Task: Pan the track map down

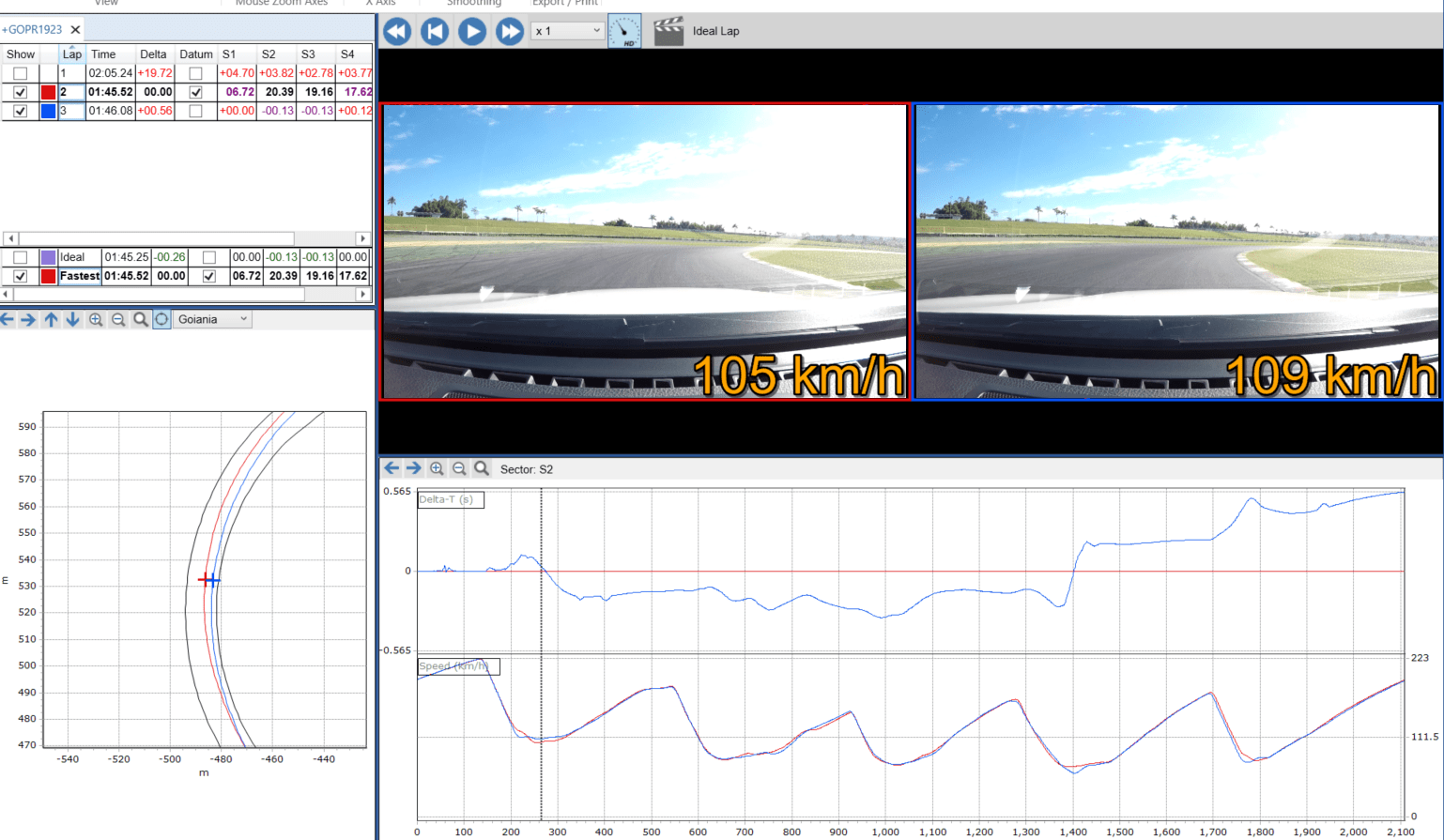Action: click(72, 319)
